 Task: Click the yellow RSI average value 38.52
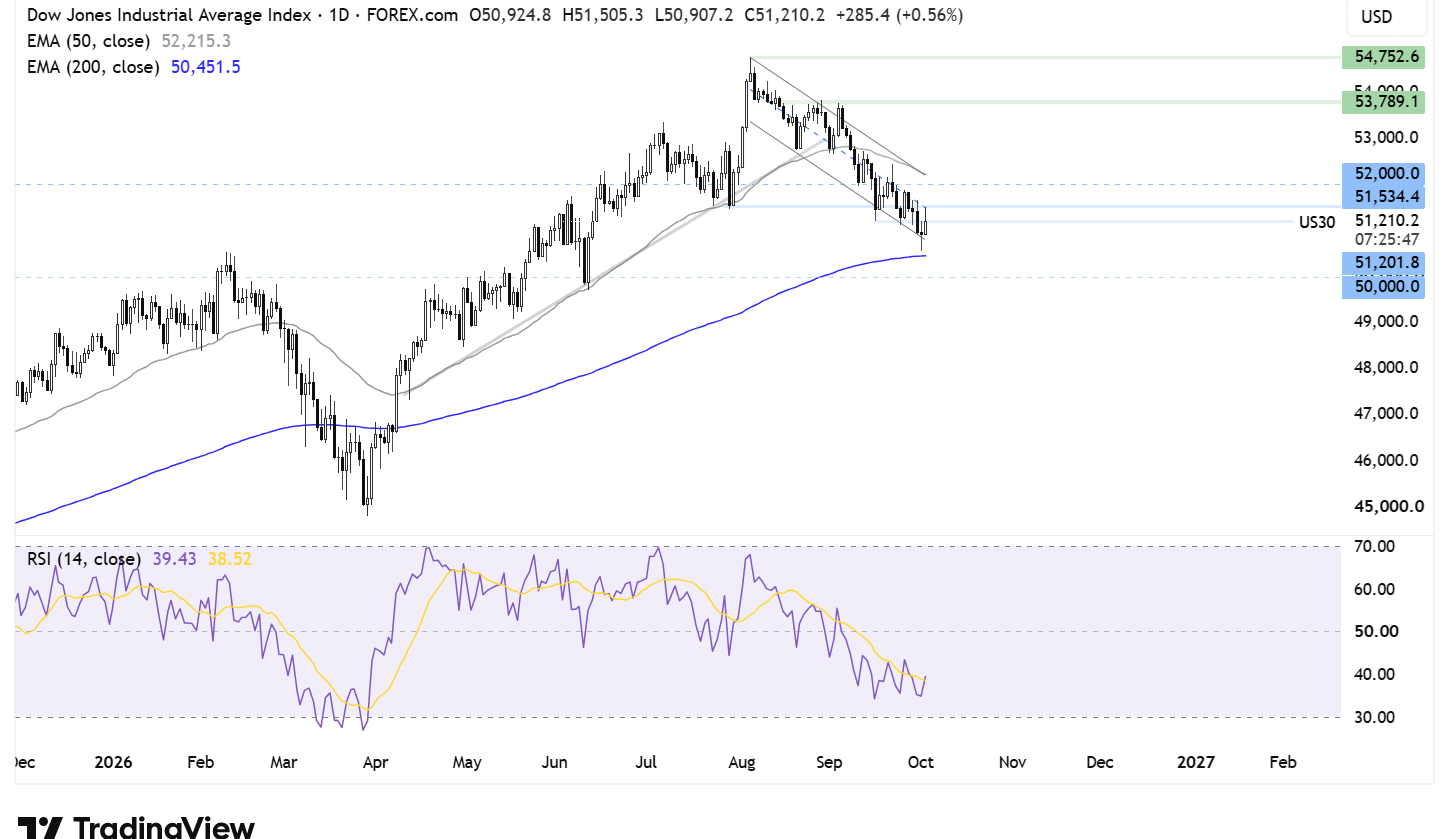[x=229, y=559]
